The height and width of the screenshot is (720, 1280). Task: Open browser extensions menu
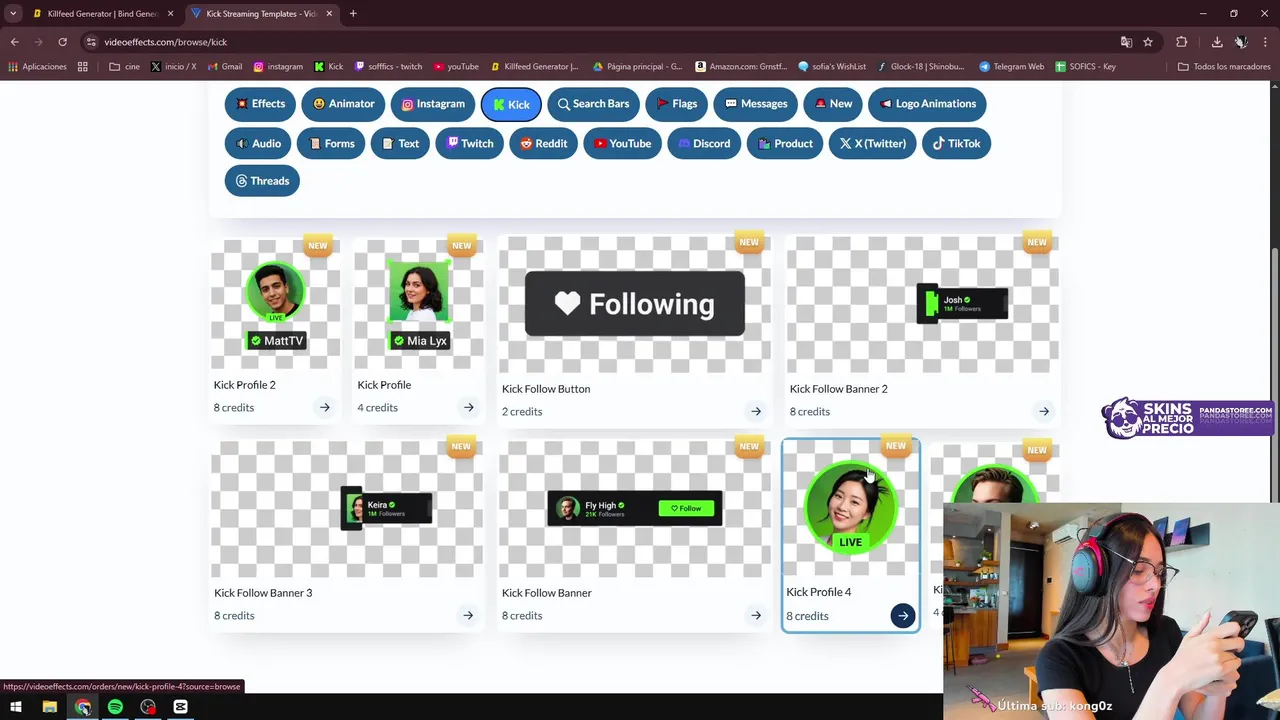(1182, 42)
